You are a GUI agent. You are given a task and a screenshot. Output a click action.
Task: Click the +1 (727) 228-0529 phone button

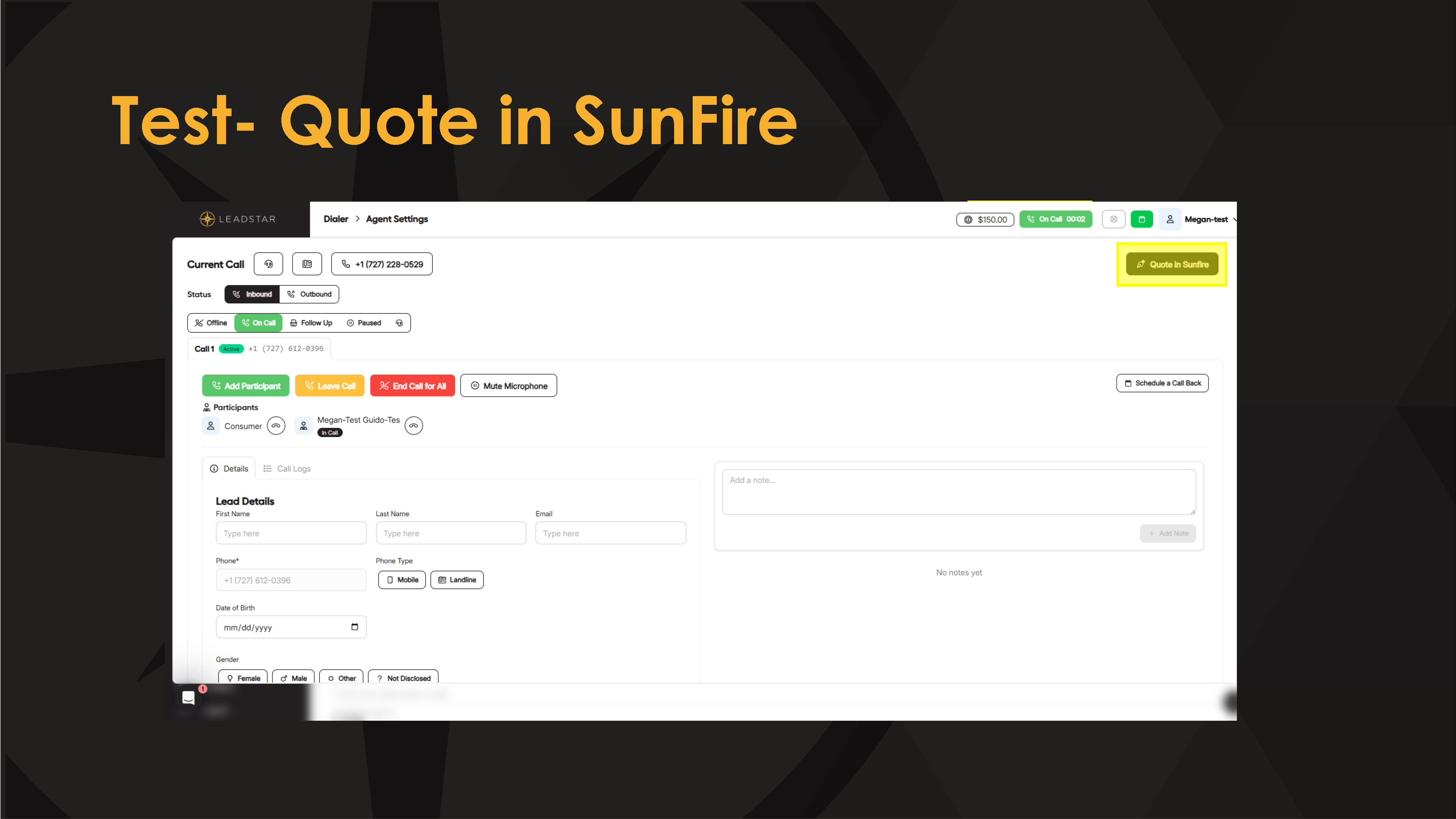[x=382, y=264]
